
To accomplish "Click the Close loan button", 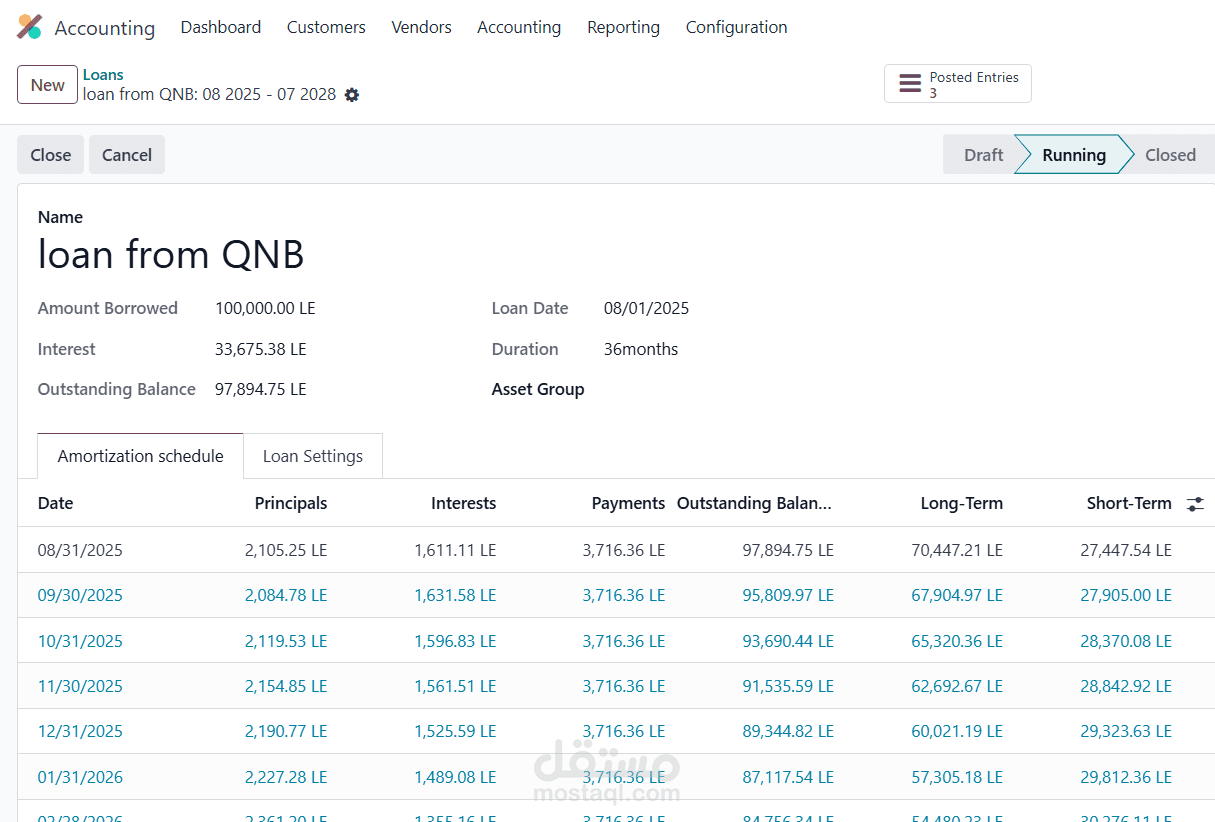I will [x=50, y=155].
